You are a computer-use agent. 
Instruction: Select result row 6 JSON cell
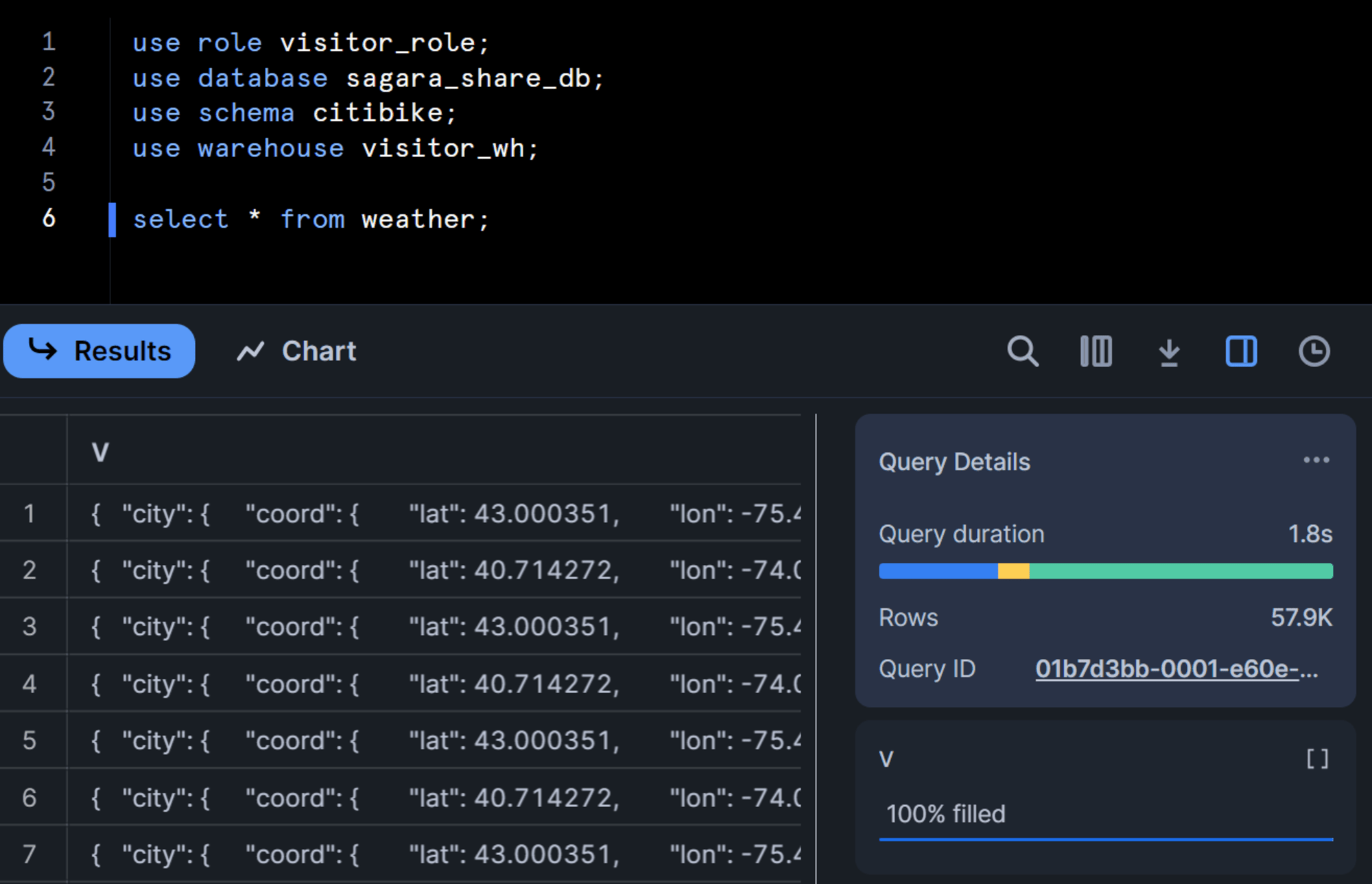pyautogui.click(x=434, y=798)
